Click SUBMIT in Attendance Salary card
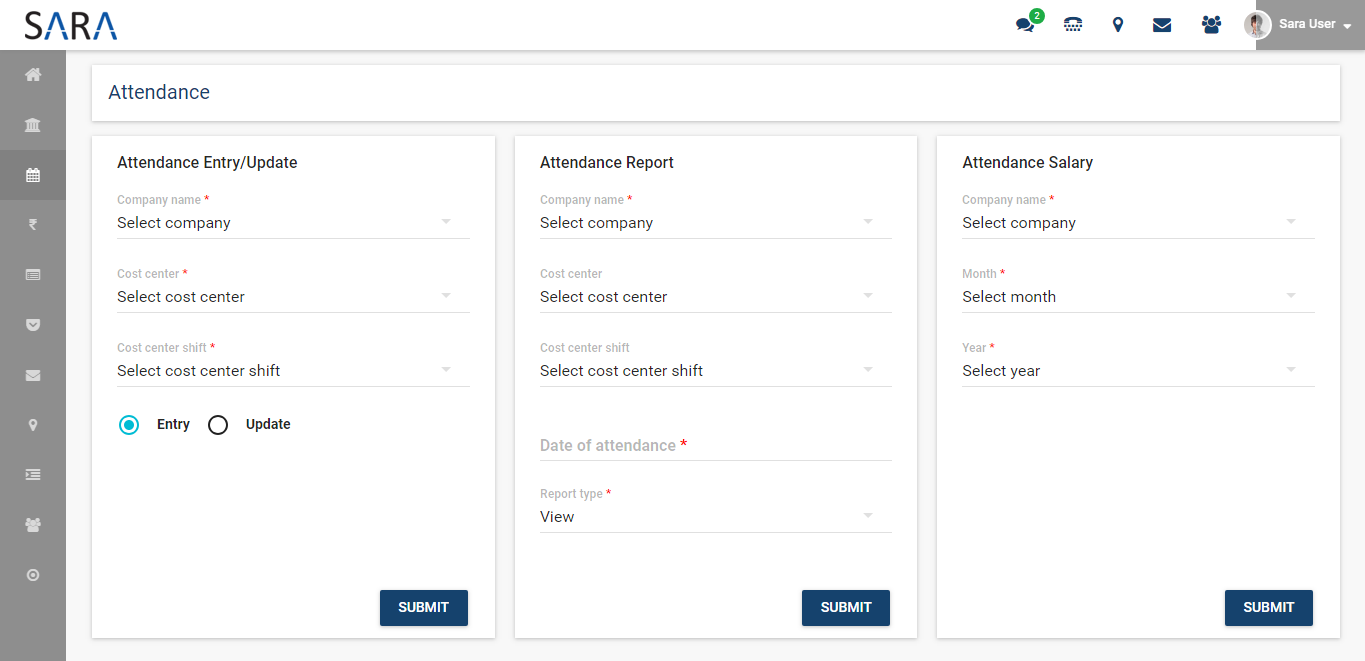1365x661 pixels. pos(1268,607)
